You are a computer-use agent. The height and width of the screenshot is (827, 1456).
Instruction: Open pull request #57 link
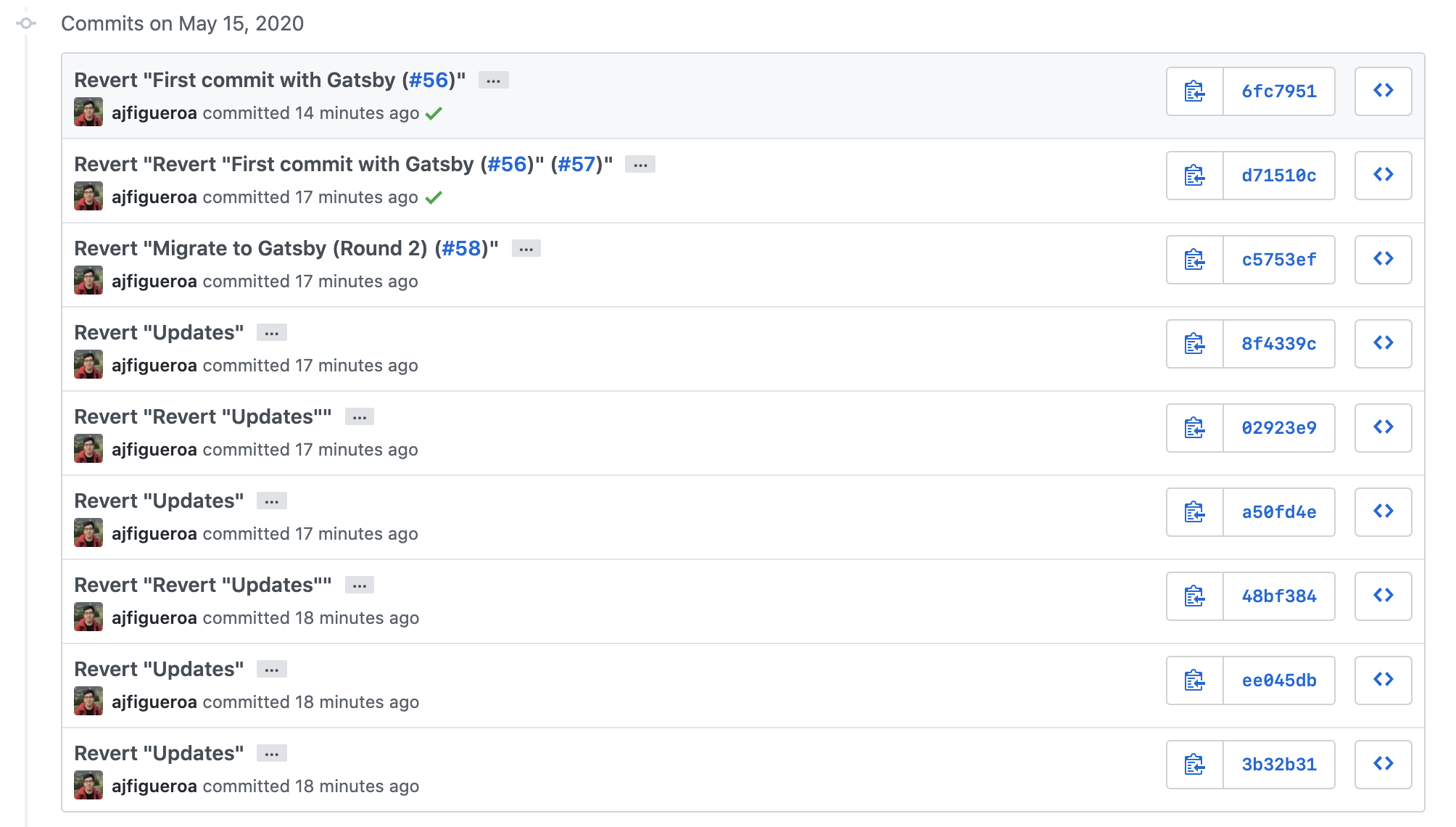[576, 165]
